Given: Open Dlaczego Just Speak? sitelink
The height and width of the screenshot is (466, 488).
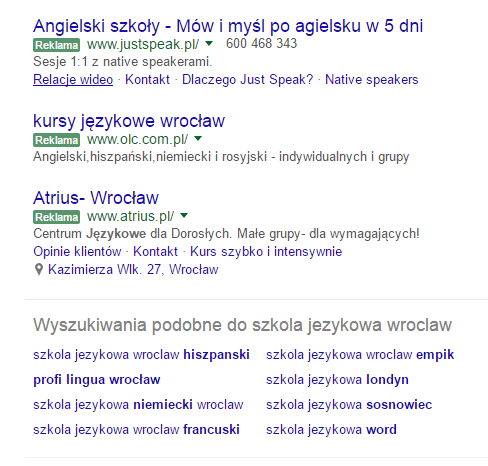Looking at the screenshot, I should [x=248, y=80].
